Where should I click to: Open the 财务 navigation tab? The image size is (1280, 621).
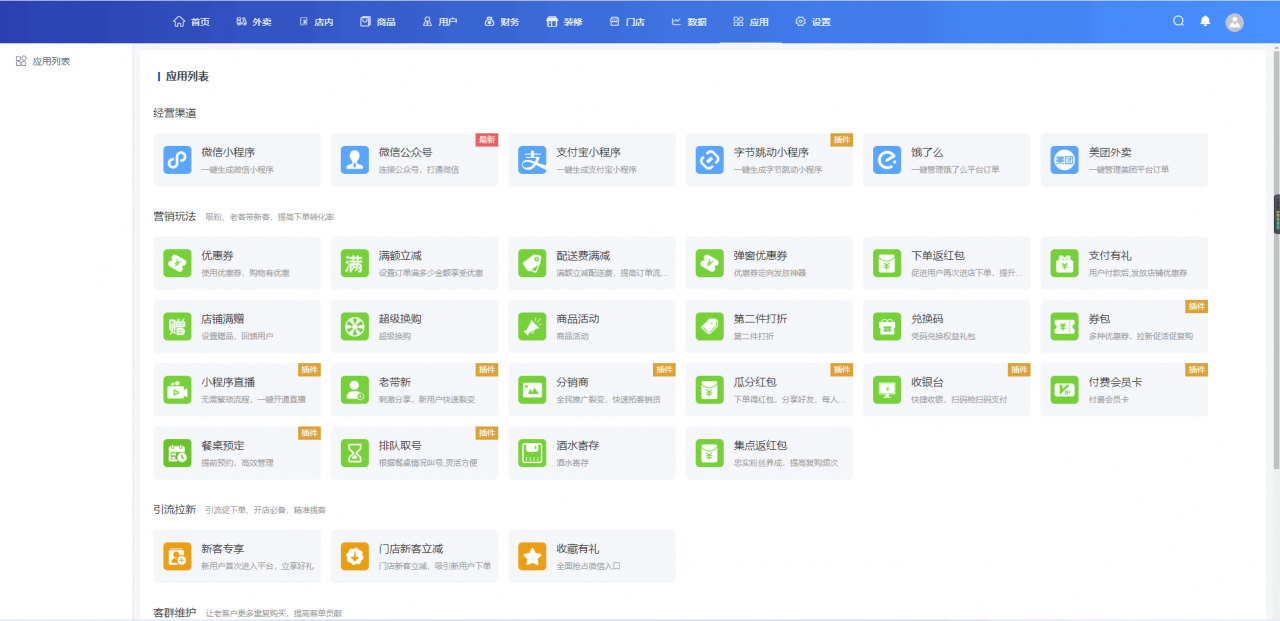501,22
